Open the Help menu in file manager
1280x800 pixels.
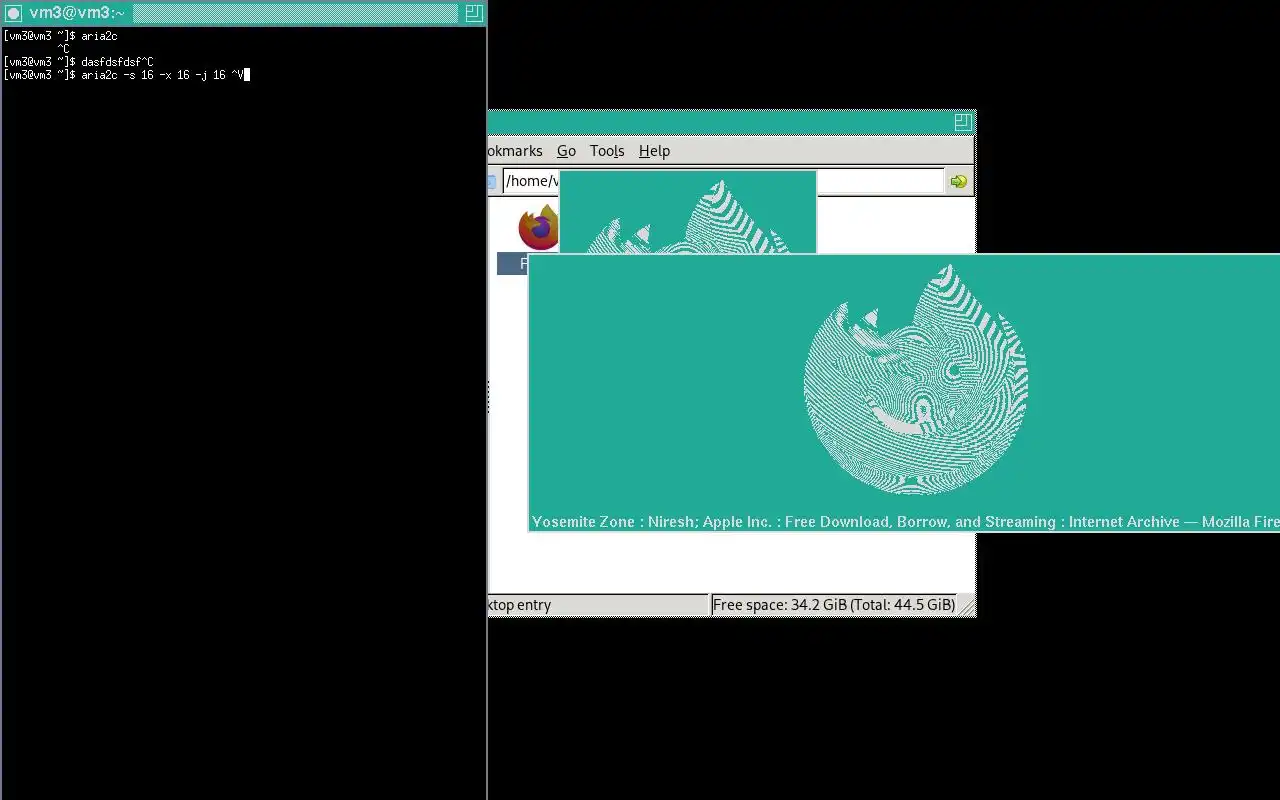[x=654, y=151]
